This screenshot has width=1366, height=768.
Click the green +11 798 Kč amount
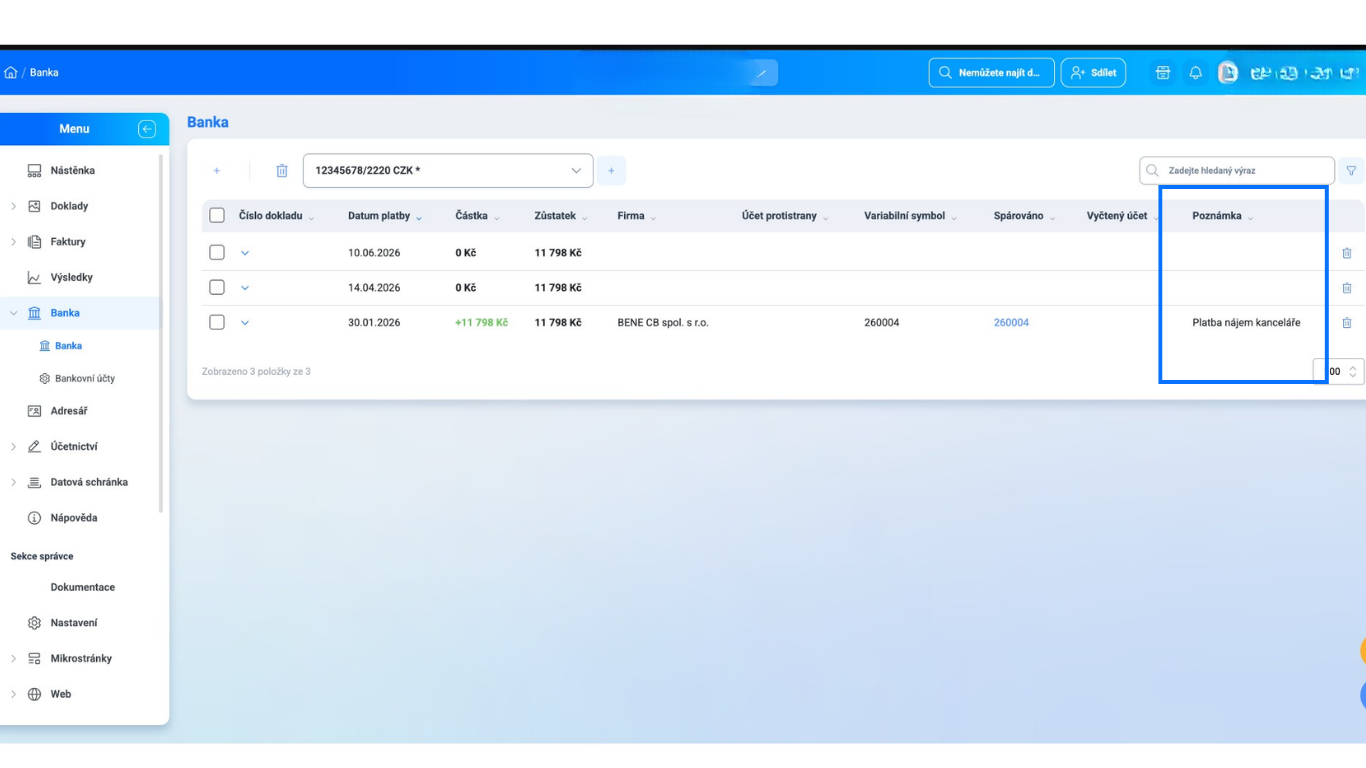(481, 323)
